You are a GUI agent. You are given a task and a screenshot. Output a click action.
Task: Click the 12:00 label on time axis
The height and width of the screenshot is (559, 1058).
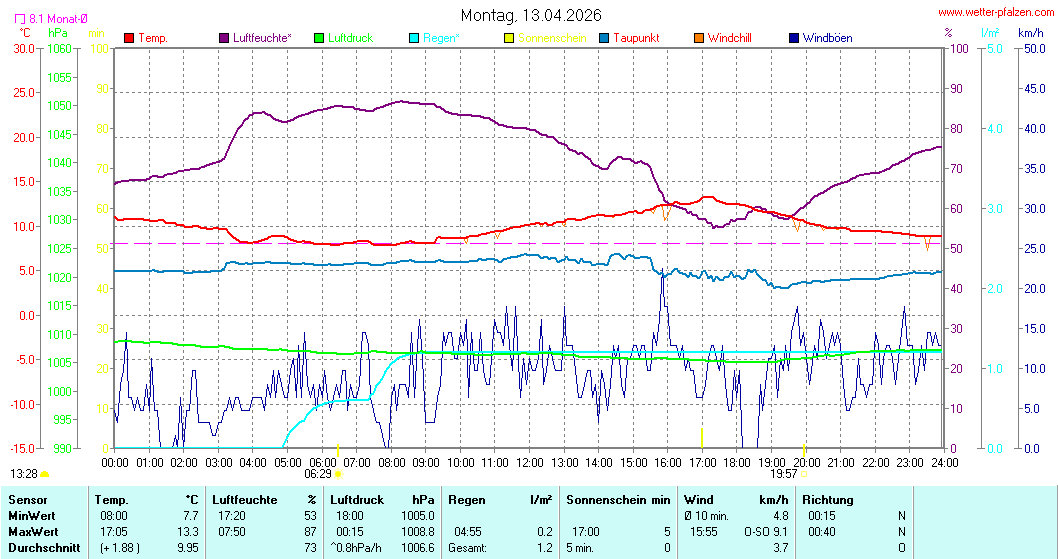(529, 463)
